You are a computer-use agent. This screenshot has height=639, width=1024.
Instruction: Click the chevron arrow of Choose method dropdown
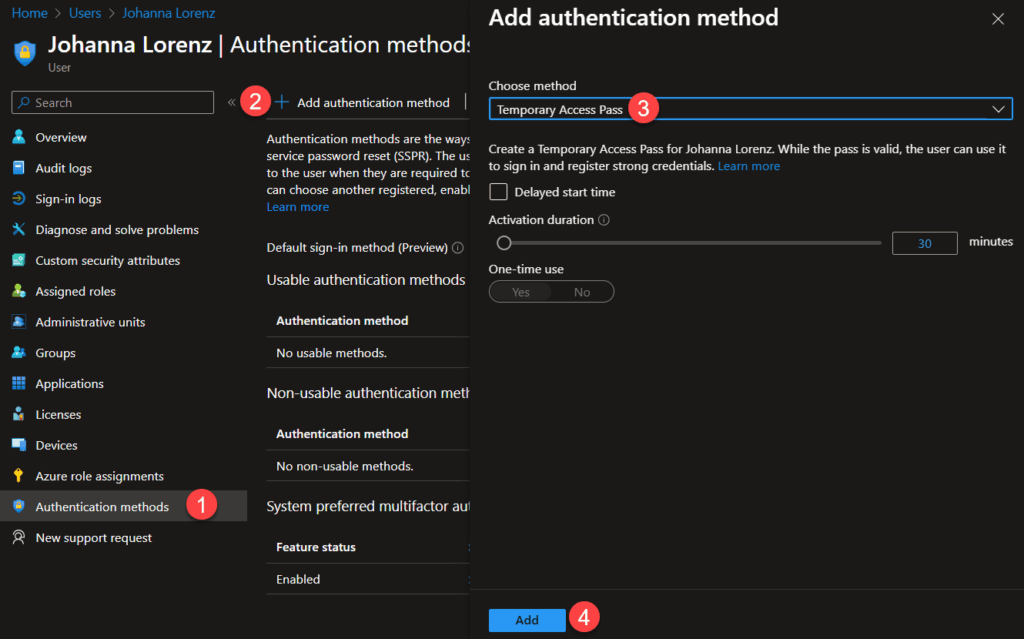pos(998,109)
